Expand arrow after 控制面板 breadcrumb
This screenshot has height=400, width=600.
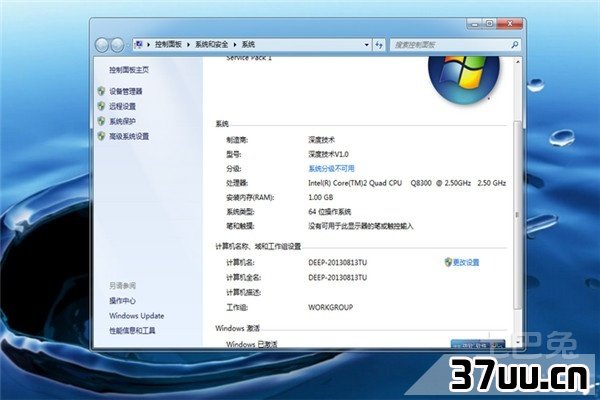(188, 45)
